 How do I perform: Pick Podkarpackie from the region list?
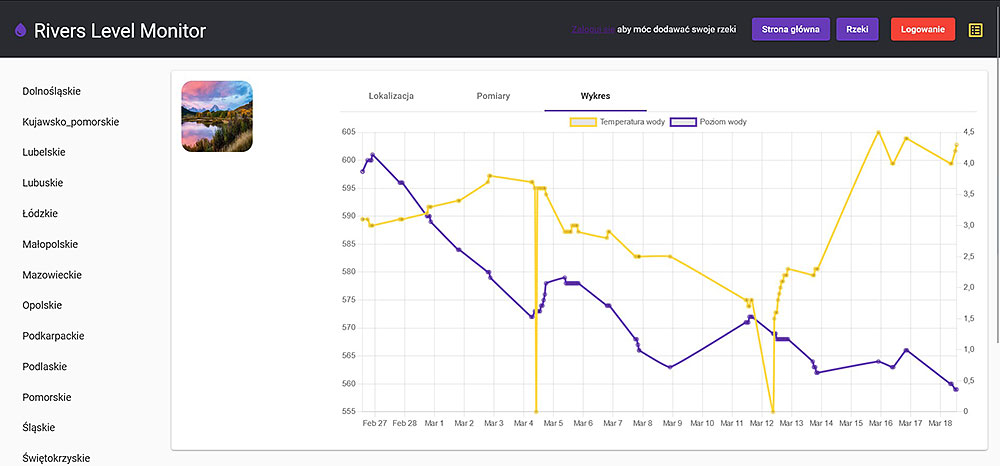point(53,336)
